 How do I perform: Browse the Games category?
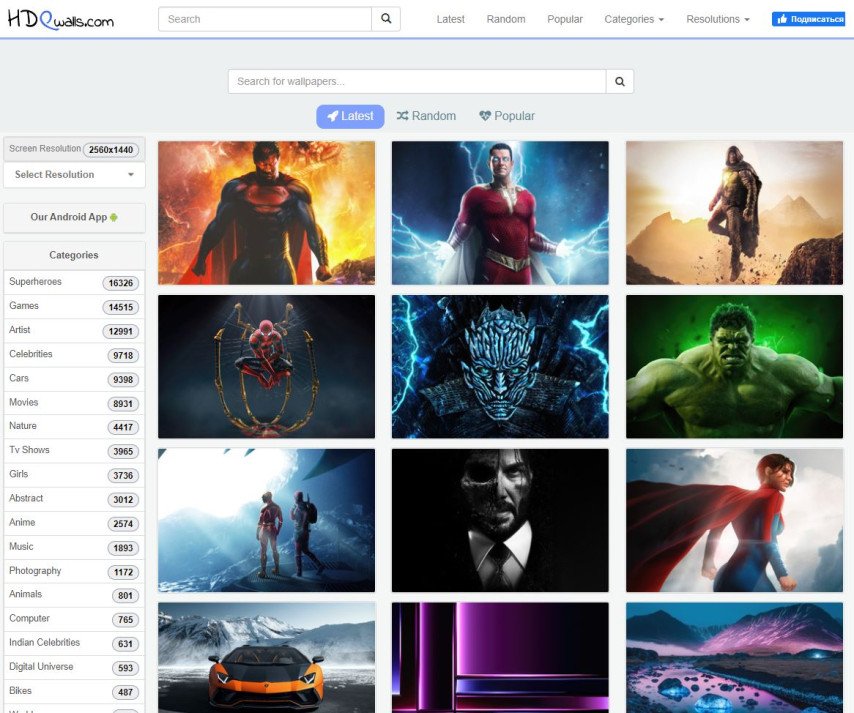24,306
